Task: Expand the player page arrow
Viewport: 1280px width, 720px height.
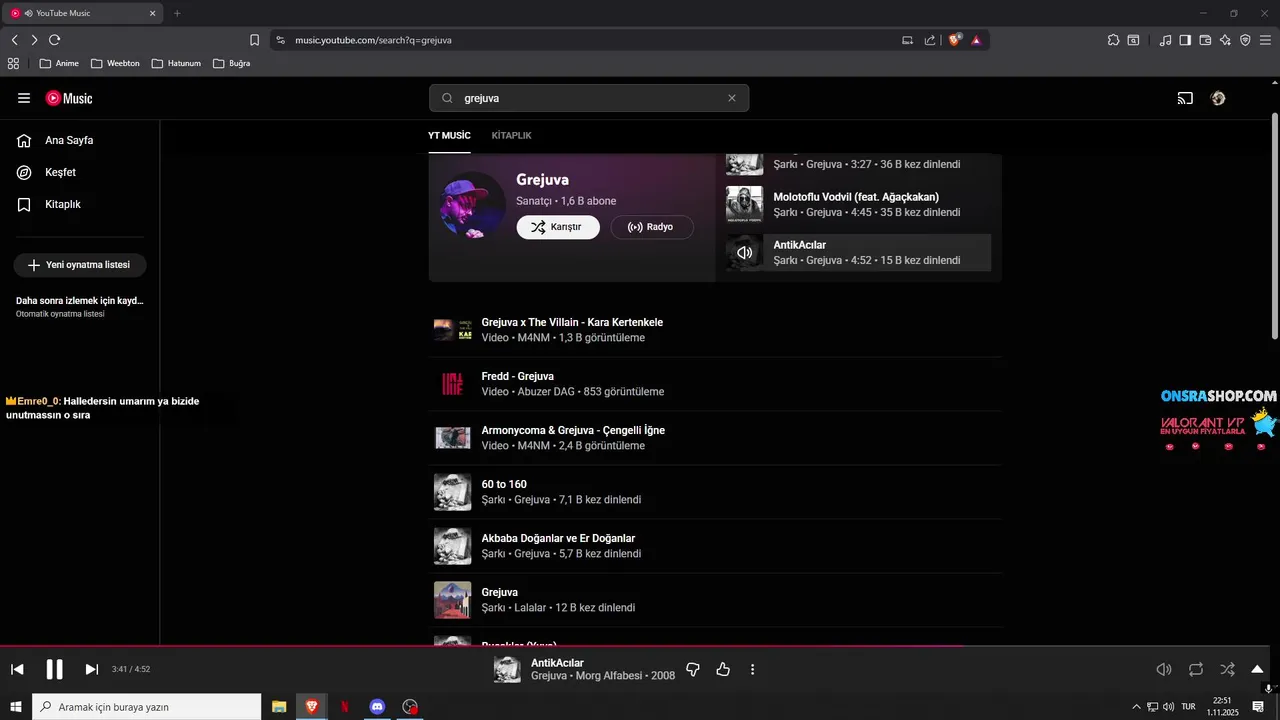Action: (1257, 669)
